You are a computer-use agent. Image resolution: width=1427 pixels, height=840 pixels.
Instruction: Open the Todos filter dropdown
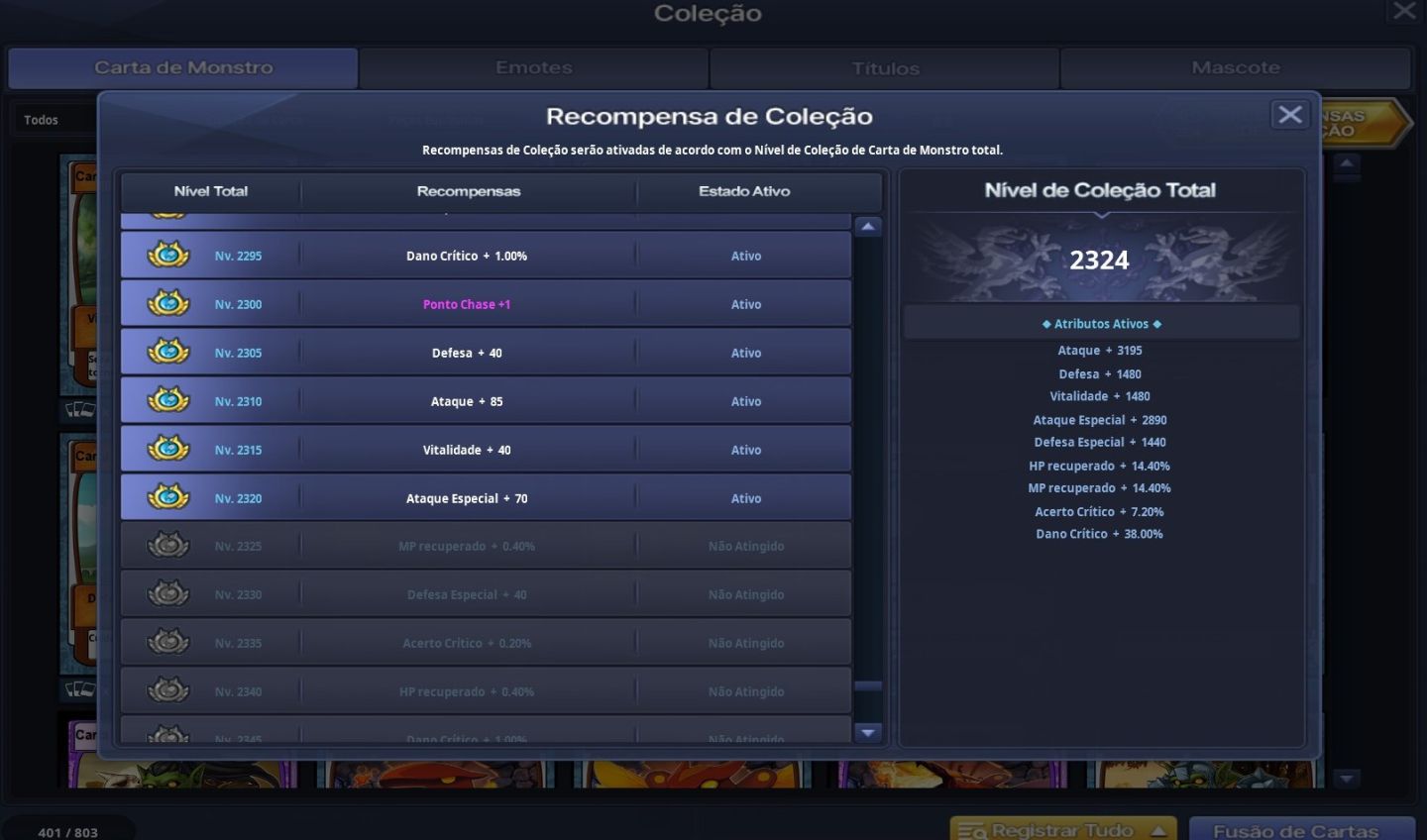55,120
